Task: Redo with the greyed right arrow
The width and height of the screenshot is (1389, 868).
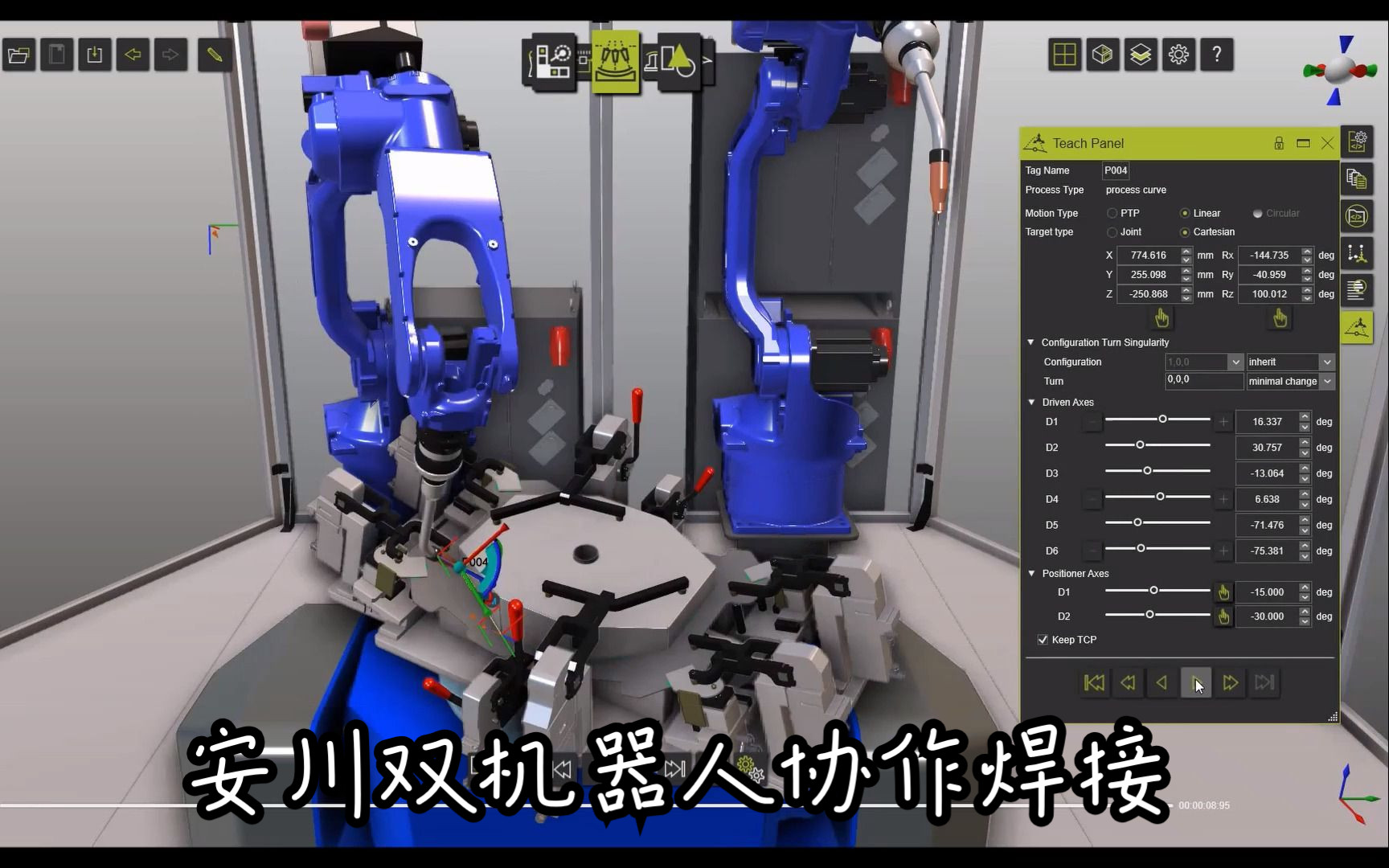Action: (x=170, y=55)
